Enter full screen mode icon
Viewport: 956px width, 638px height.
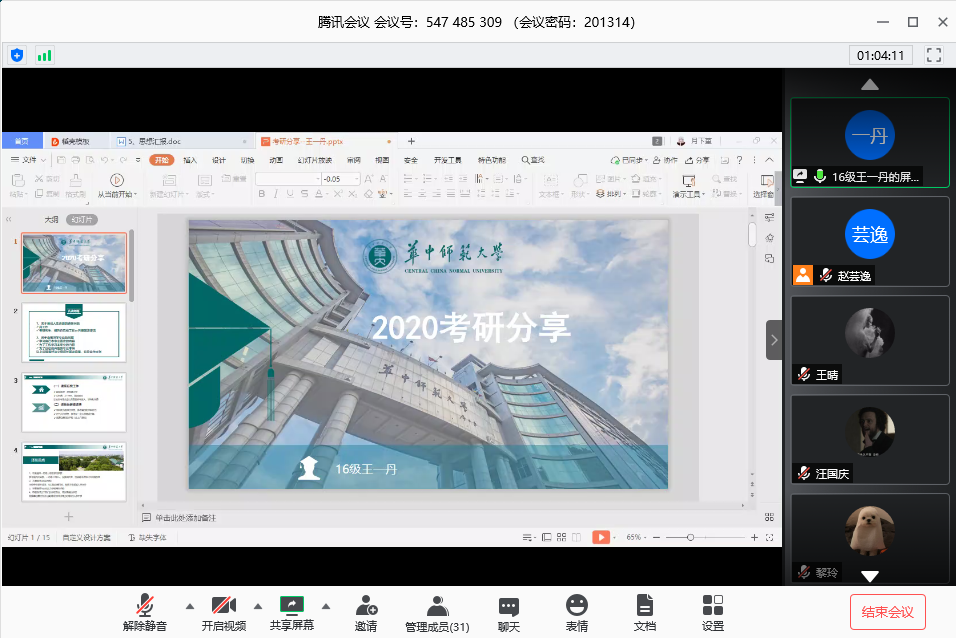pyautogui.click(x=934, y=55)
